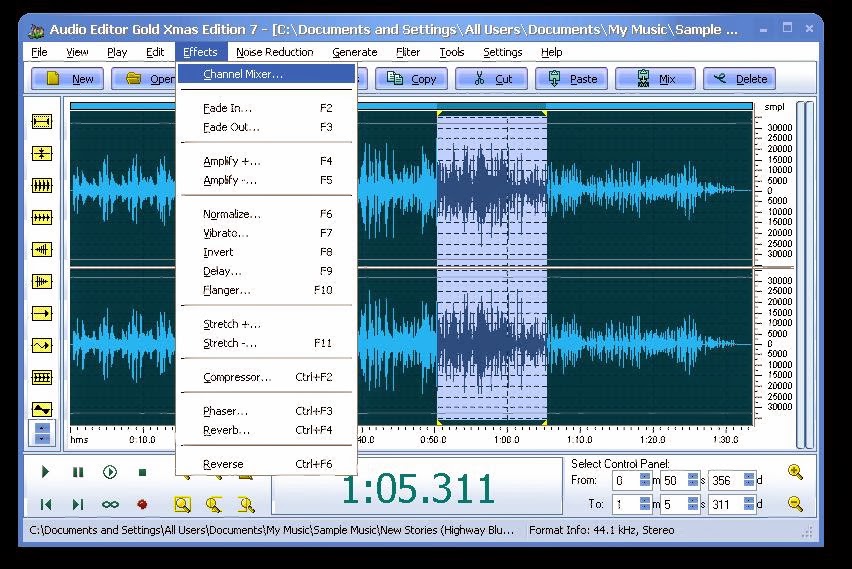Image resolution: width=852 pixels, height=569 pixels.
Task: Click the first sidebar icon with horizontal span bar
Action: point(42,121)
